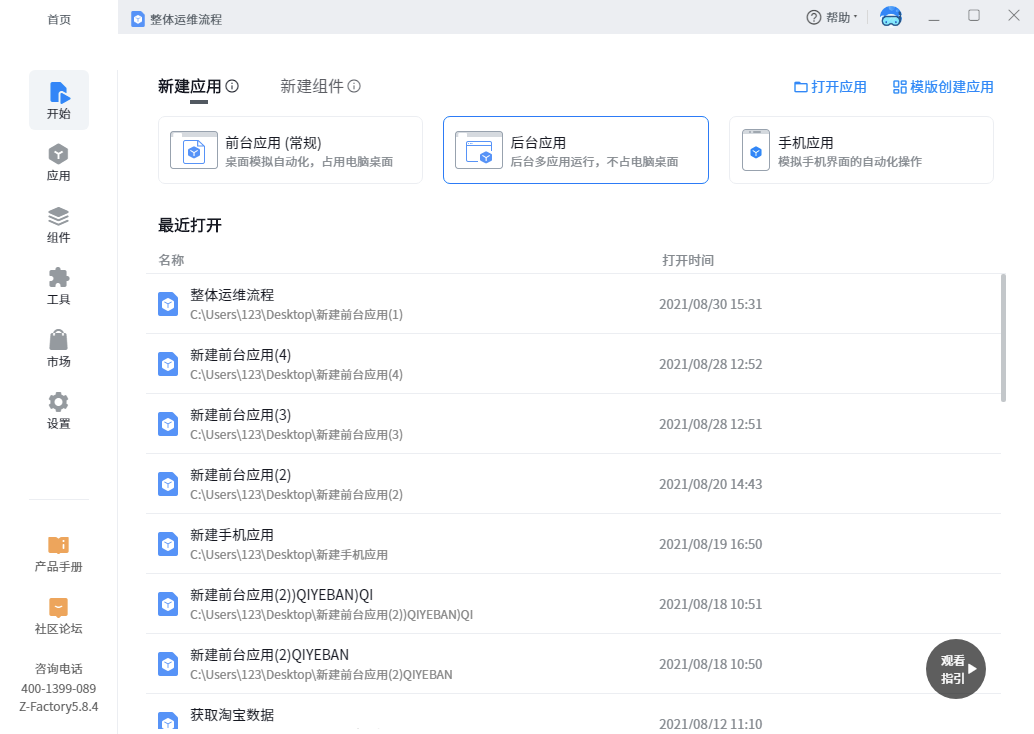Screen dimensions: 1034x734
Task: Switch to the 新建组件 tab
Action: [x=311, y=87]
